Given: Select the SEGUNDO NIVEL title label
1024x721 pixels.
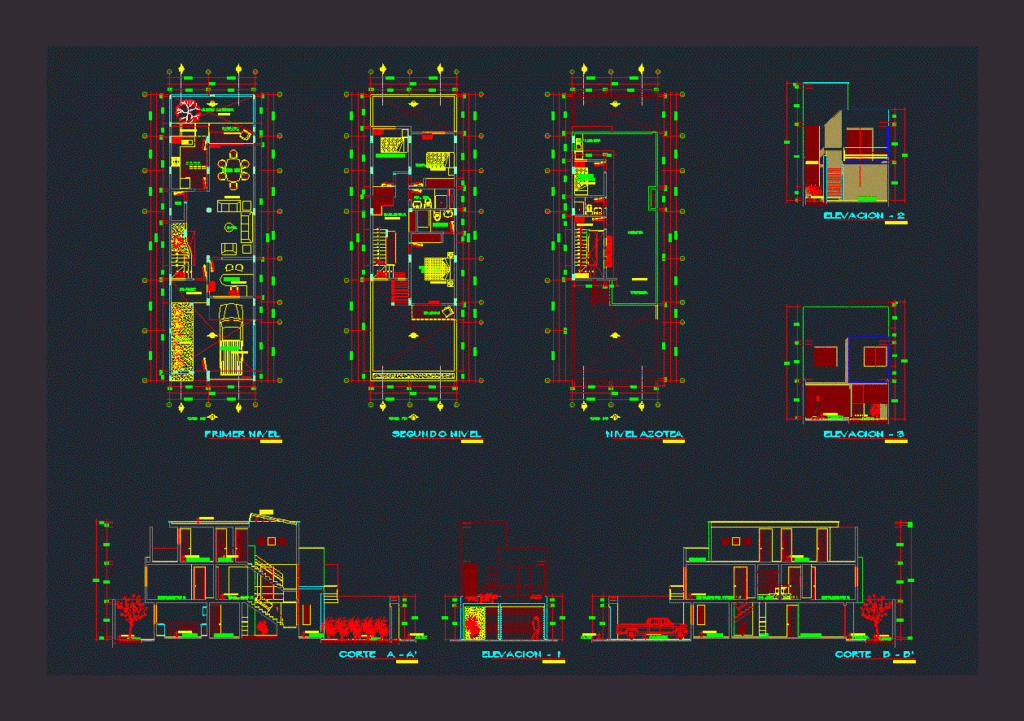Looking at the screenshot, I should 436,434.
